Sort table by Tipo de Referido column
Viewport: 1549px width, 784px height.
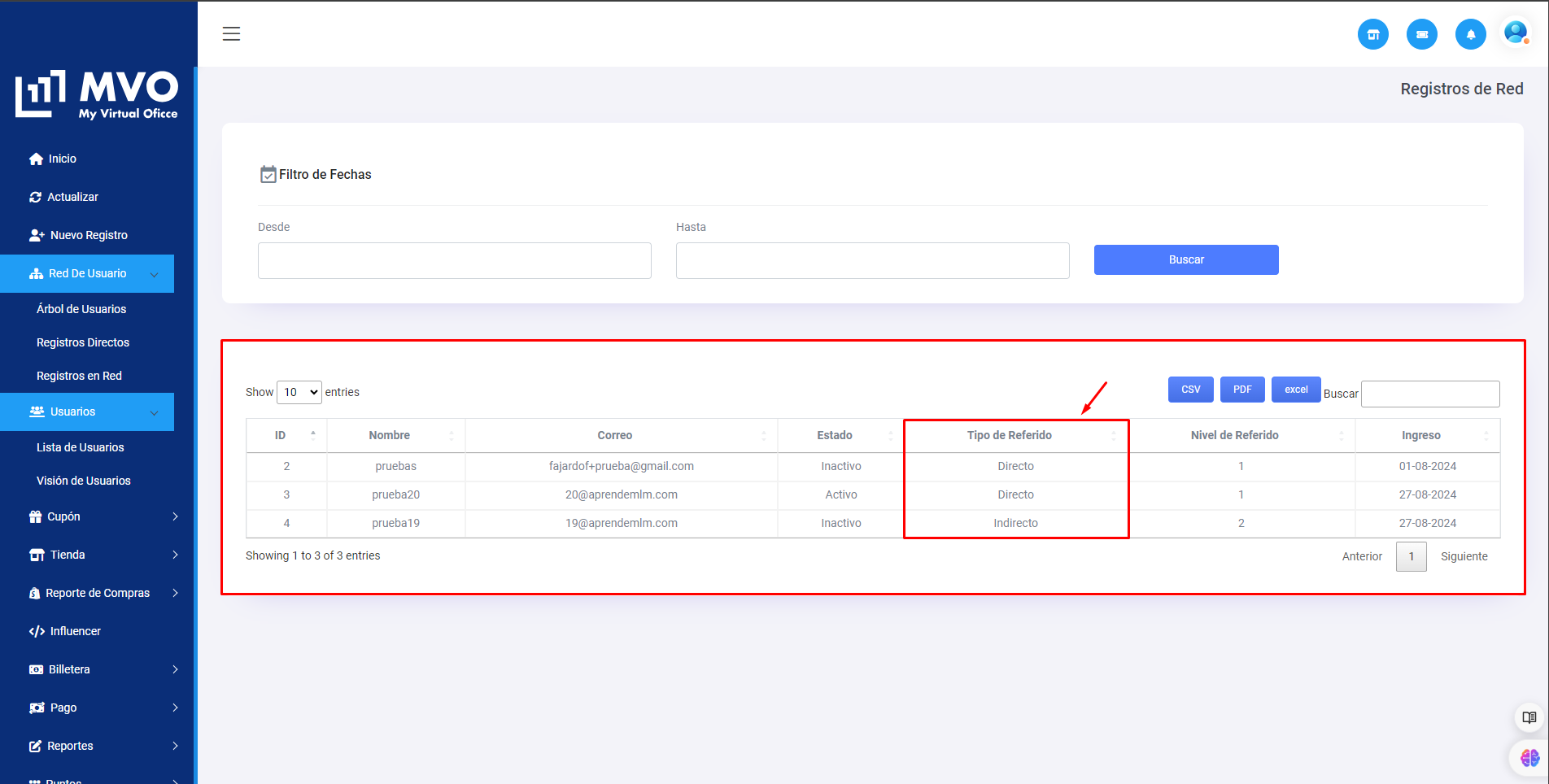(1009, 436)
